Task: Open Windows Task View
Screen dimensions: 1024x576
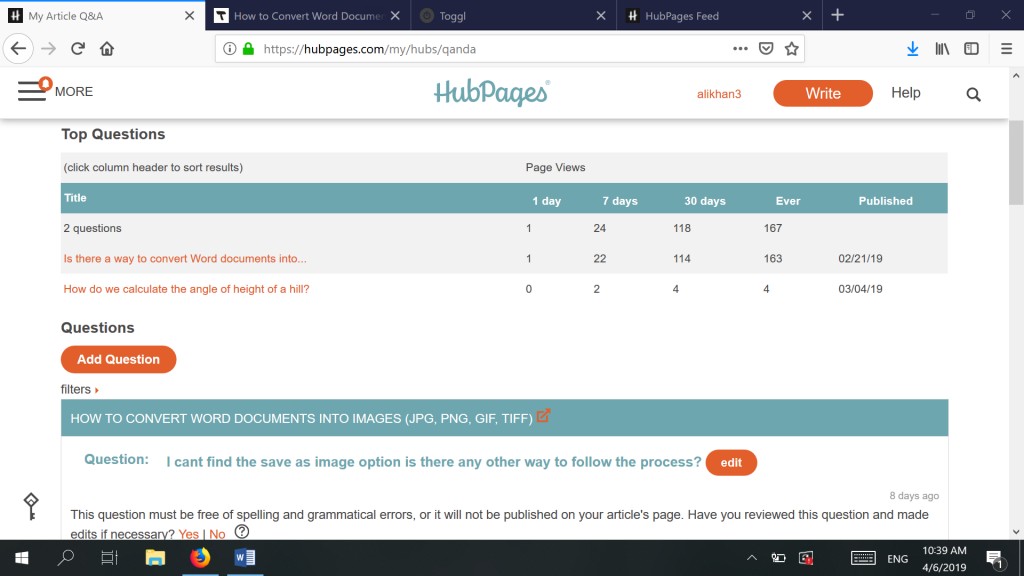Action: pyautogui.click(x=109, y=558)
